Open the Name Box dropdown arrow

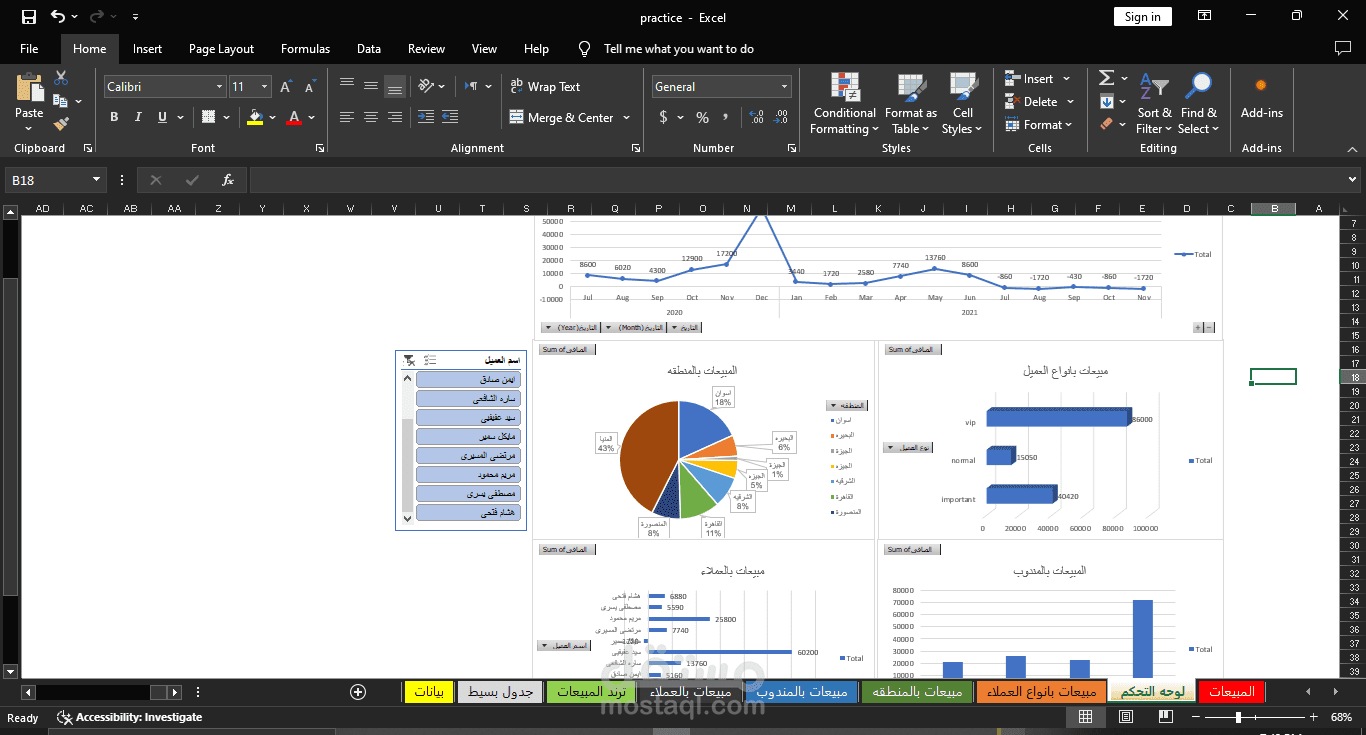tap(97, 180)
